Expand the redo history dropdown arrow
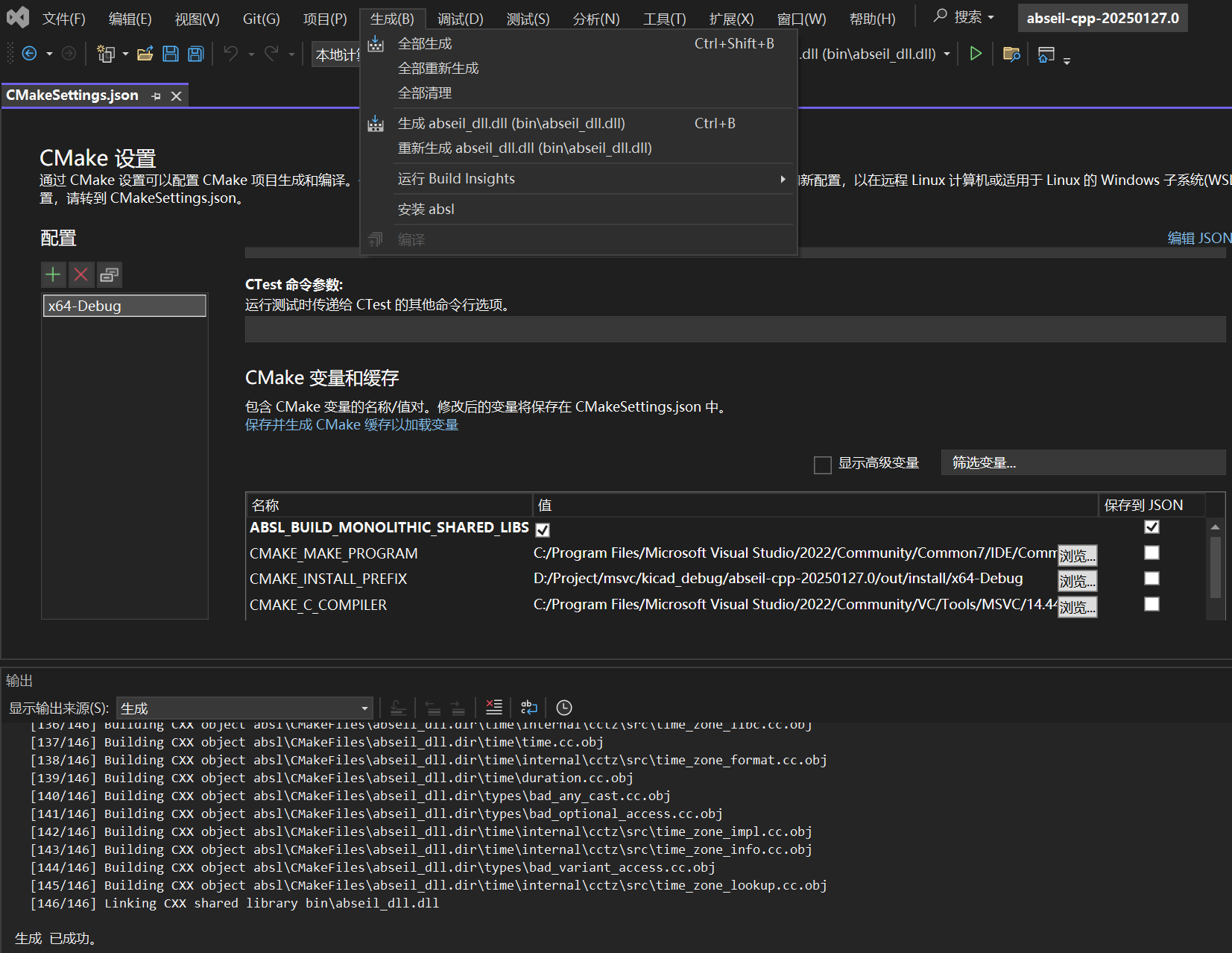The height and width of the screenshot is (953, 1232). point(291,54)
